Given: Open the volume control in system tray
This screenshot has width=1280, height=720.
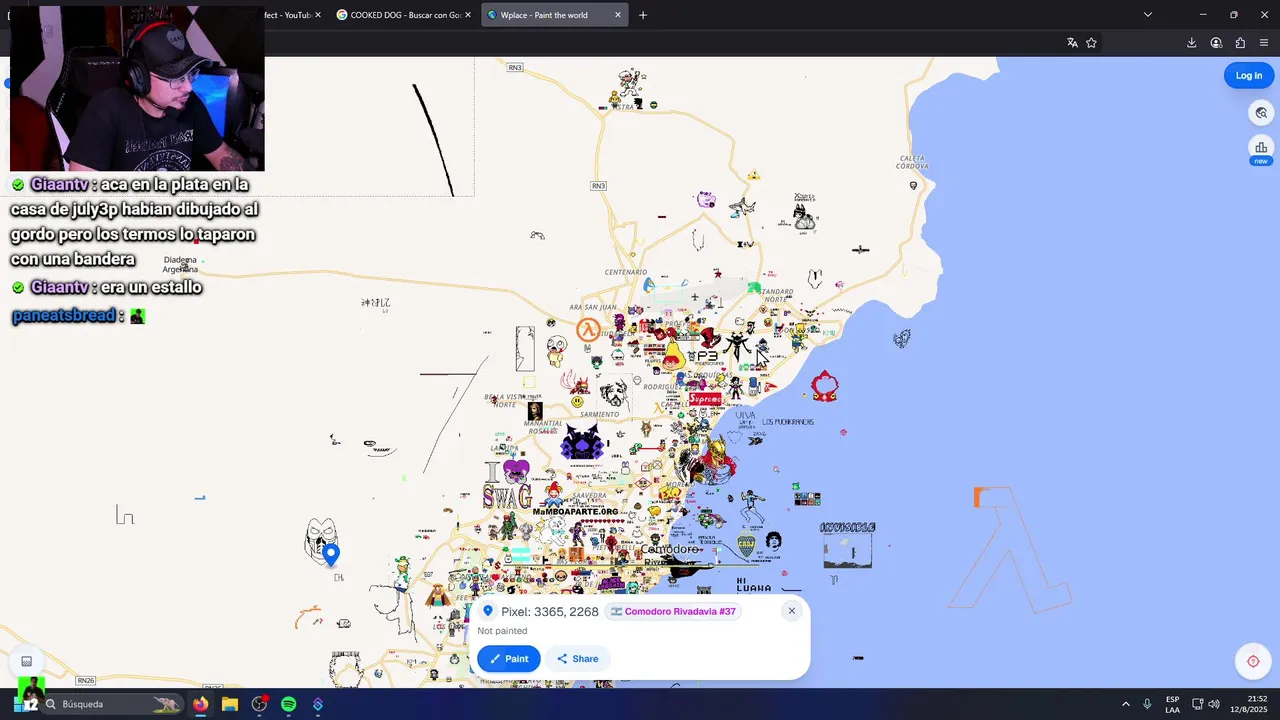Looking at the screenshot, I should [1214, 704].
